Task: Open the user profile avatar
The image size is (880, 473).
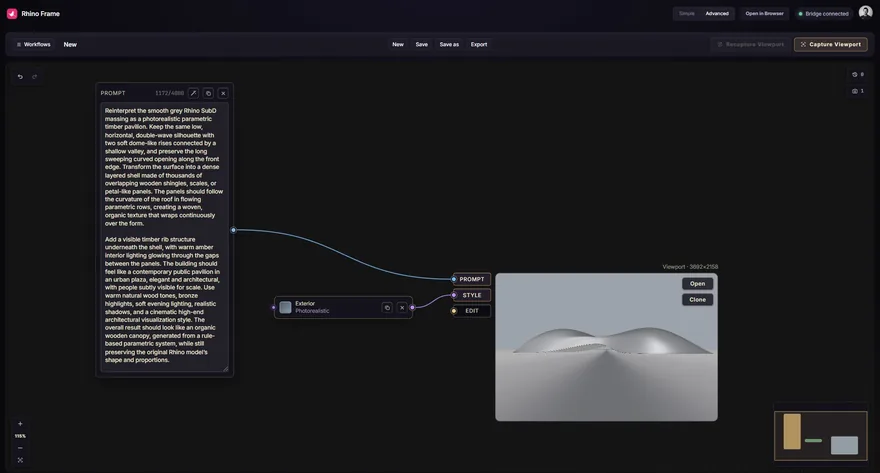Action: pyautogui.click(x=865, y=13)
